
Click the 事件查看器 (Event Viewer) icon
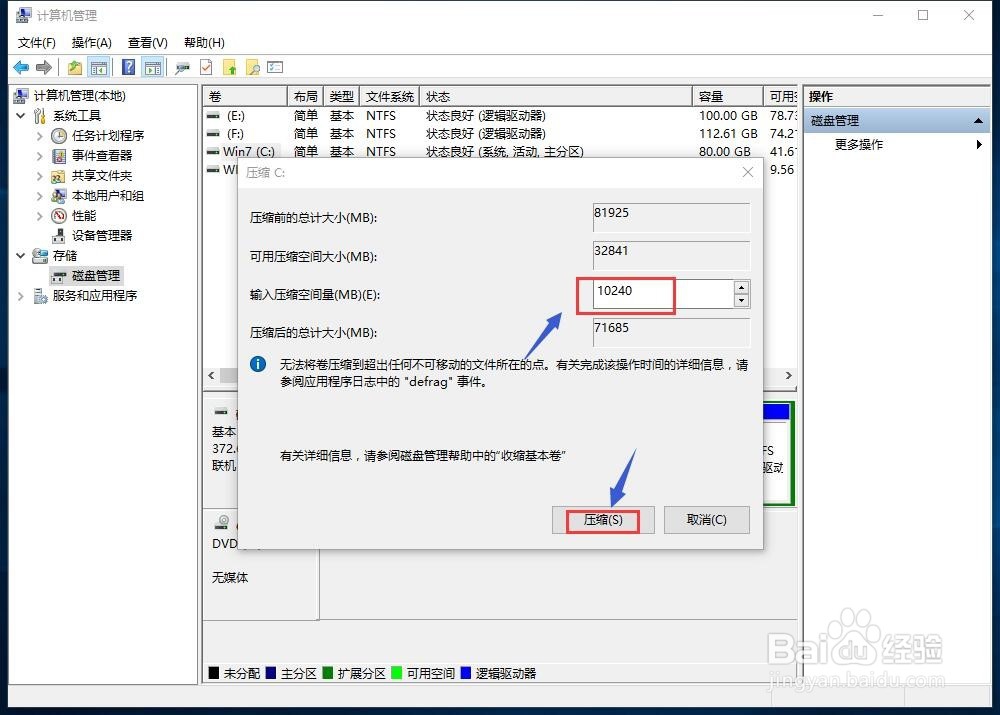(60, 155)
